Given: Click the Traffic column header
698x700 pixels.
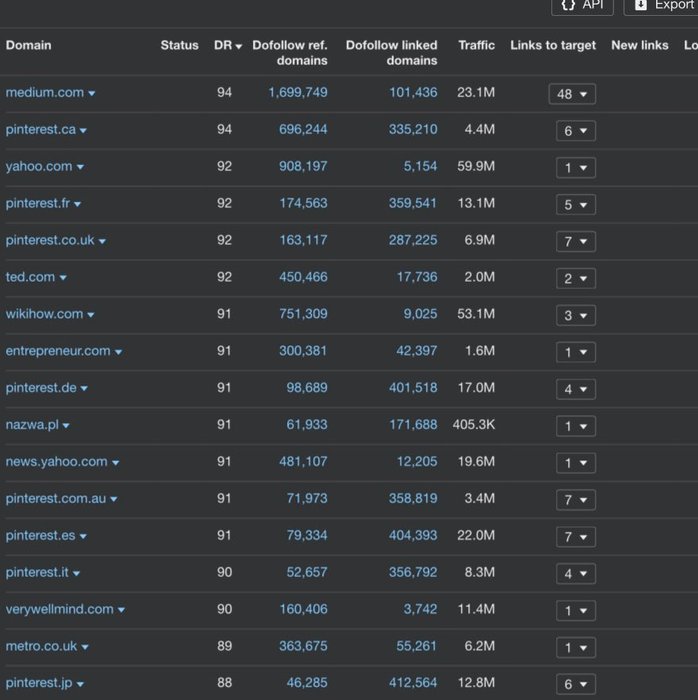Looking at the screenshot, I should point(476,46).
